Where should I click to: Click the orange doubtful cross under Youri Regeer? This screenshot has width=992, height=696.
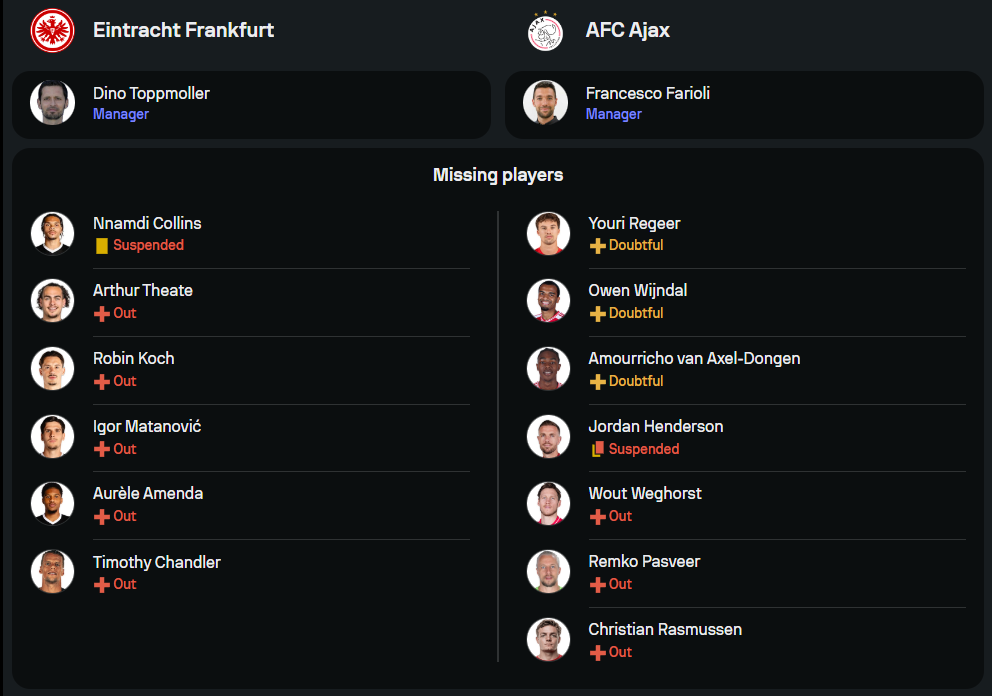(597, 245)
